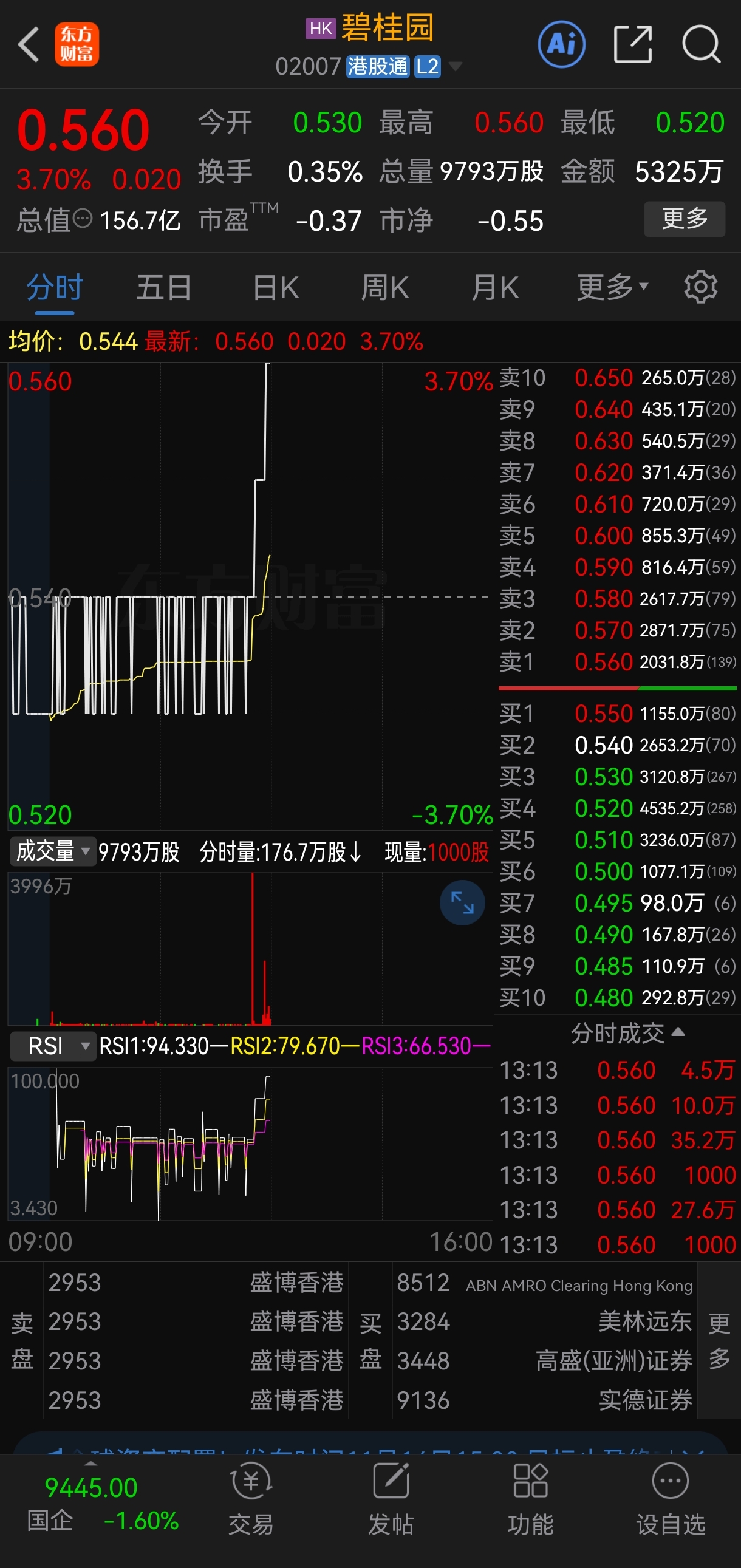Viewport: 741px width, 1568px height.
Task: Open the 国企 index 9445.00 ticker
Action: [x=90, y=1504]
